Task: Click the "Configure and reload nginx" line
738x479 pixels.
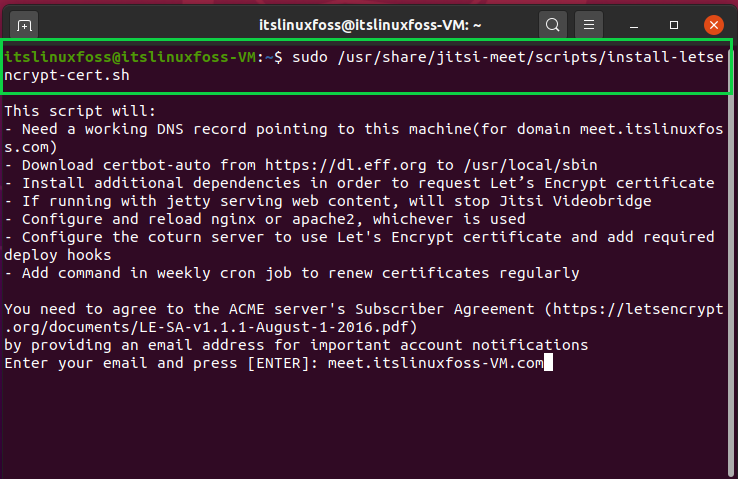Action: (265, 219)
